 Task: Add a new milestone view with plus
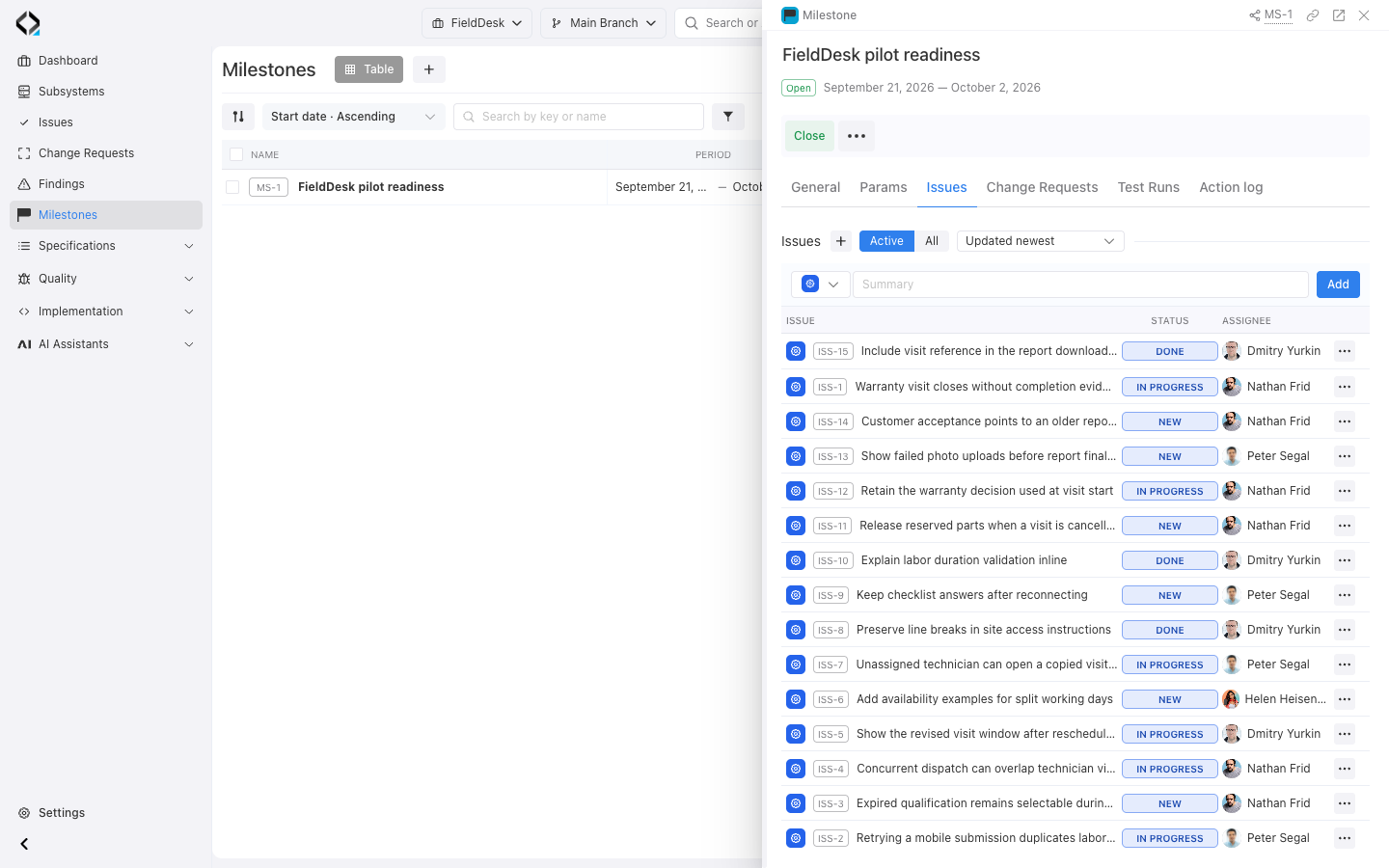point(429,69)
